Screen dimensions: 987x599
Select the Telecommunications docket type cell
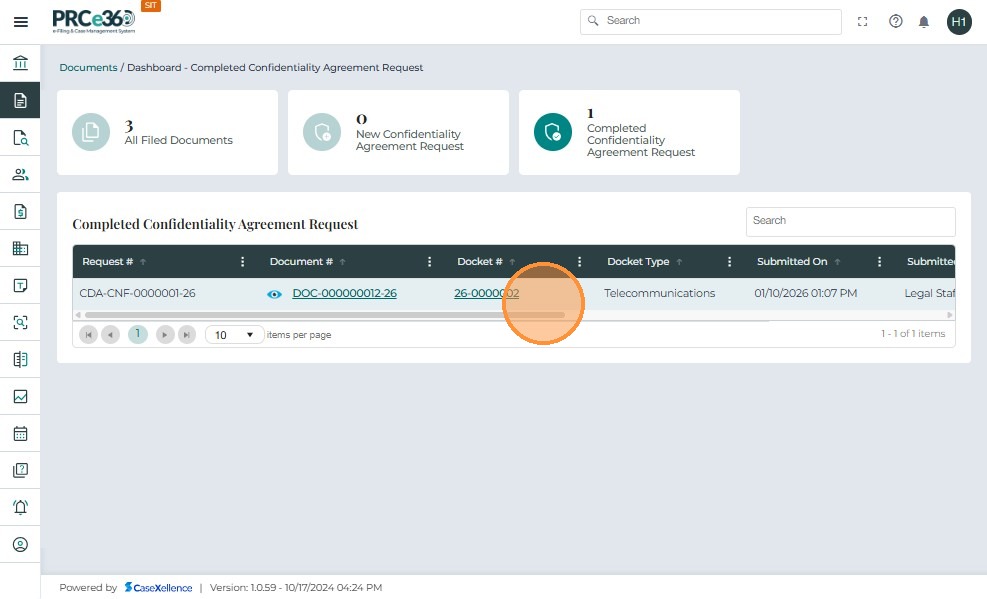click(659, 293)
